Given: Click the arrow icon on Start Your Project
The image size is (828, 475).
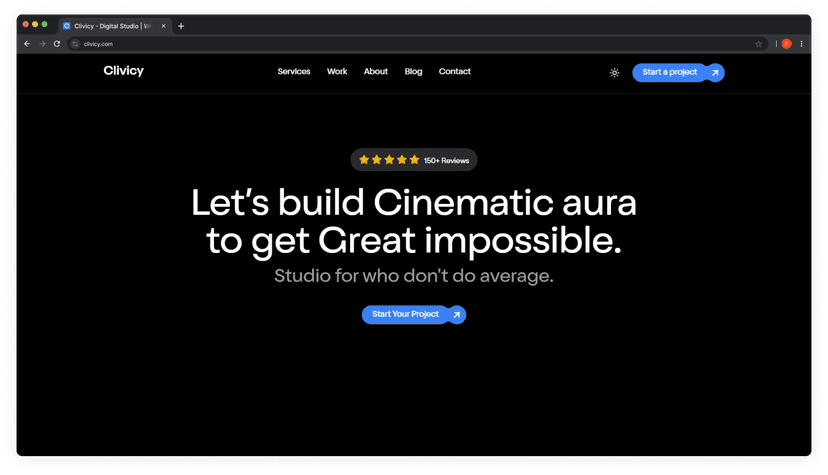Looking at the screenshot, I should click(457, 315).
